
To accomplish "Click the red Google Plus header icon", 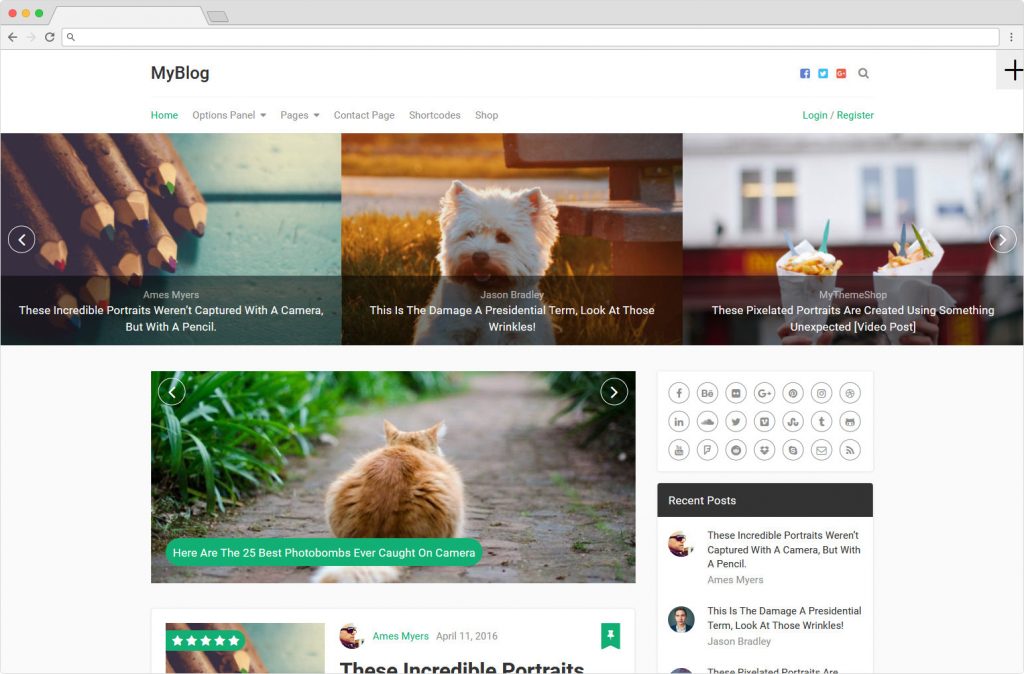I will pos(841,73).
